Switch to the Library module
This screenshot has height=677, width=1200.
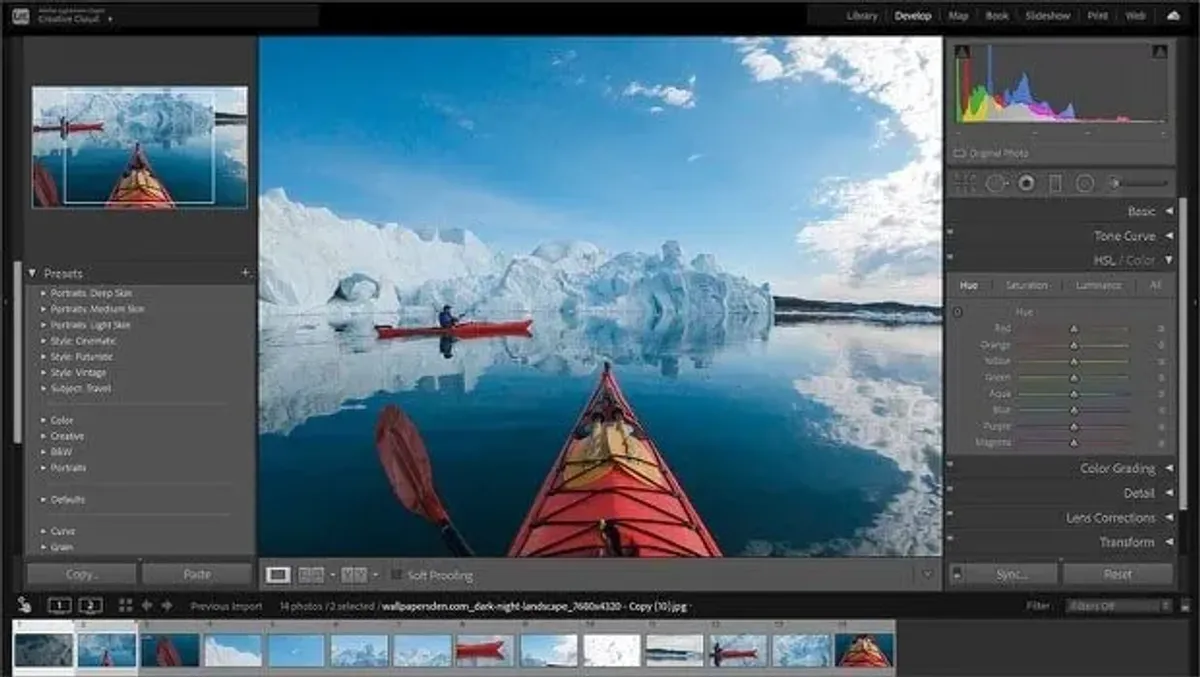coord(862,16)
